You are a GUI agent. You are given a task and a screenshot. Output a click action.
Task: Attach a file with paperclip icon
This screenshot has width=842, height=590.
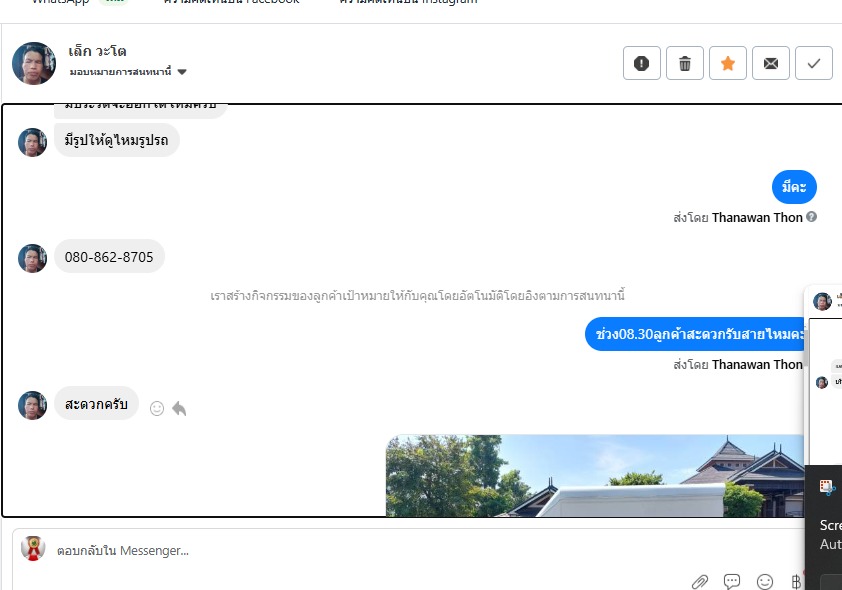pos(700,581)
